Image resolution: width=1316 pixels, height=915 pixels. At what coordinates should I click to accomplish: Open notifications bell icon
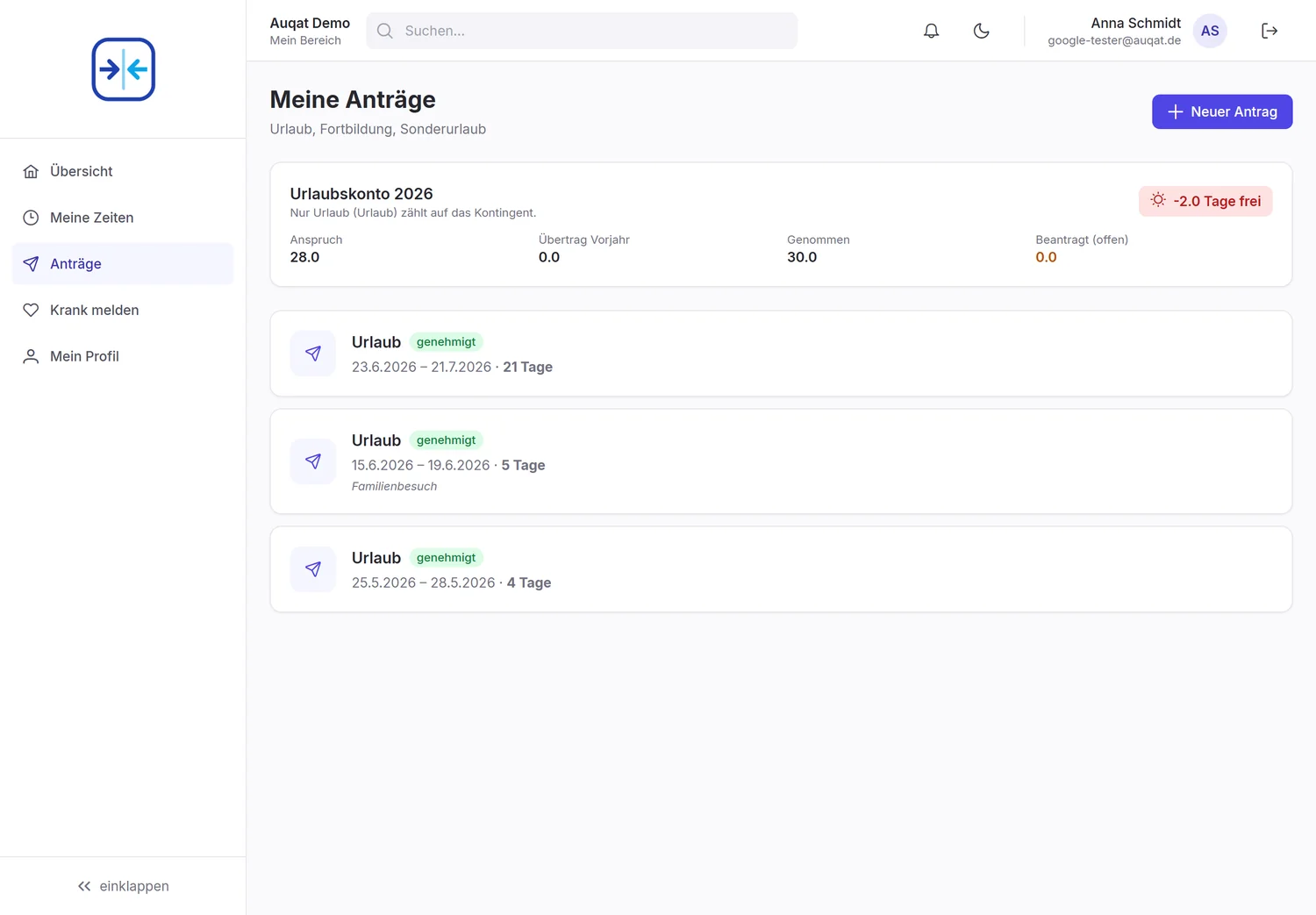coord(932,31)
